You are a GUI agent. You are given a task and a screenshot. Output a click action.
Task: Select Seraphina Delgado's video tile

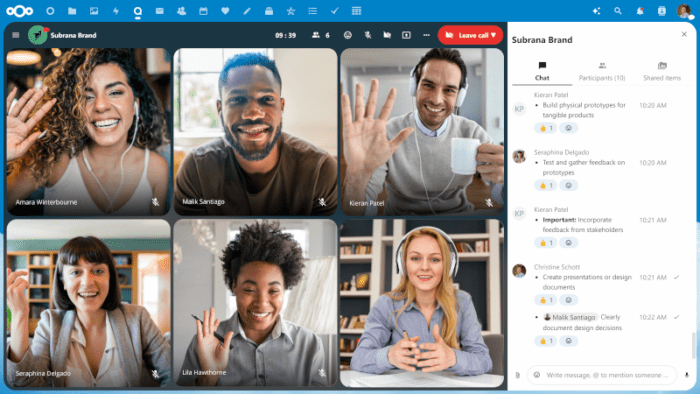(88, 303)
